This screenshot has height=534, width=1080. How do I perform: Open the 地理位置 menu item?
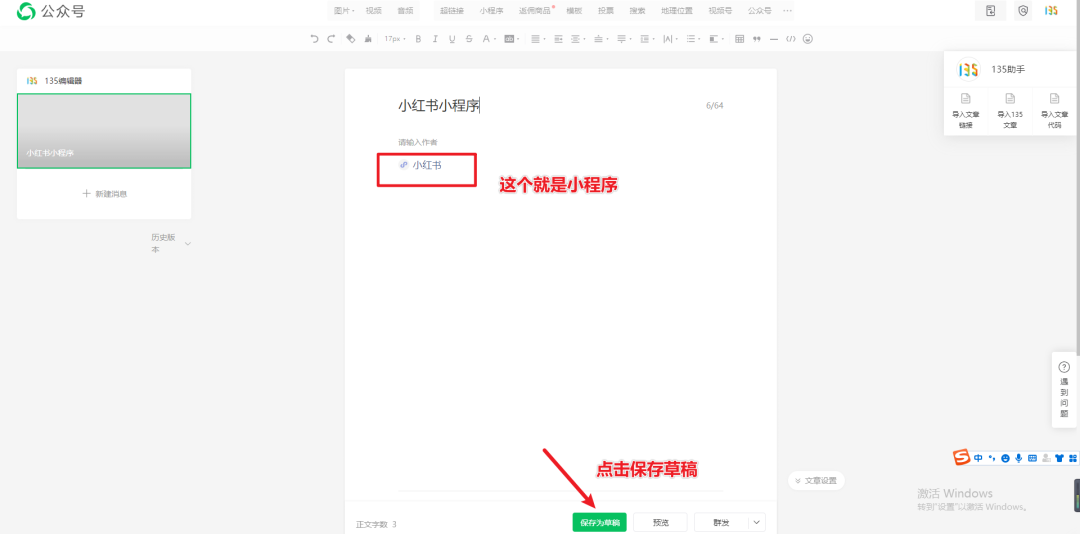coord(677,11)
